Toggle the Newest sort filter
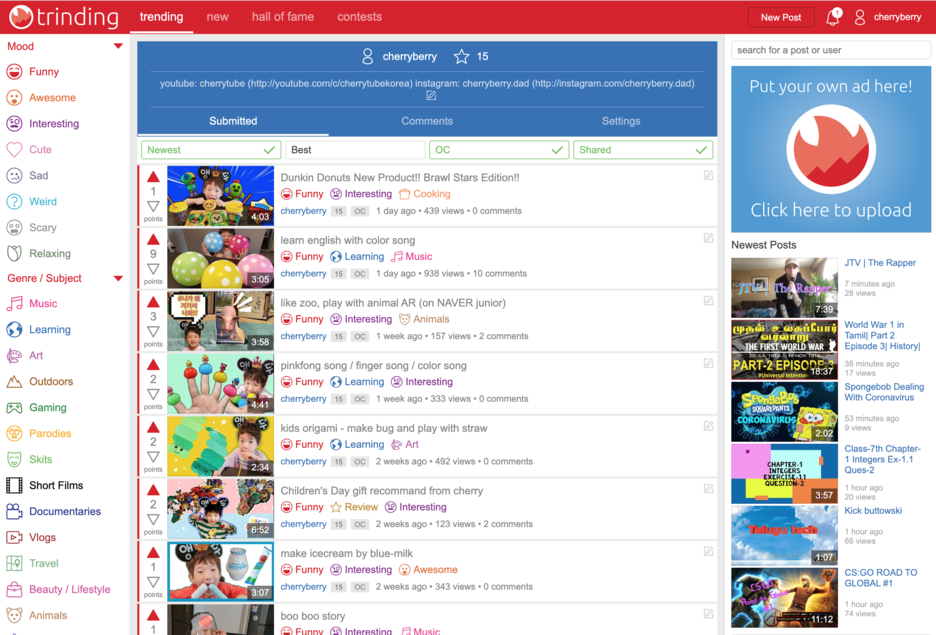The height and width of the screenshot is (635, 936). click(210, 150)
